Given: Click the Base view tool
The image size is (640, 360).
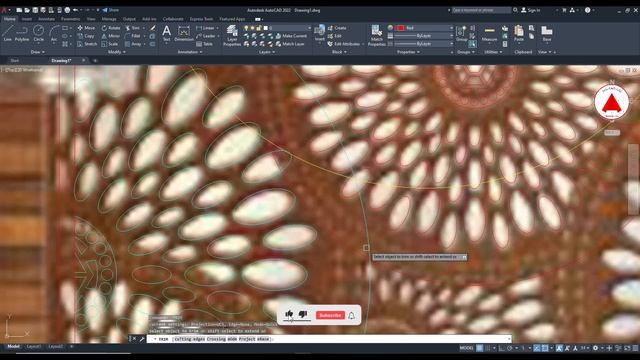Looking at the screenshot, I should (547, 33).
